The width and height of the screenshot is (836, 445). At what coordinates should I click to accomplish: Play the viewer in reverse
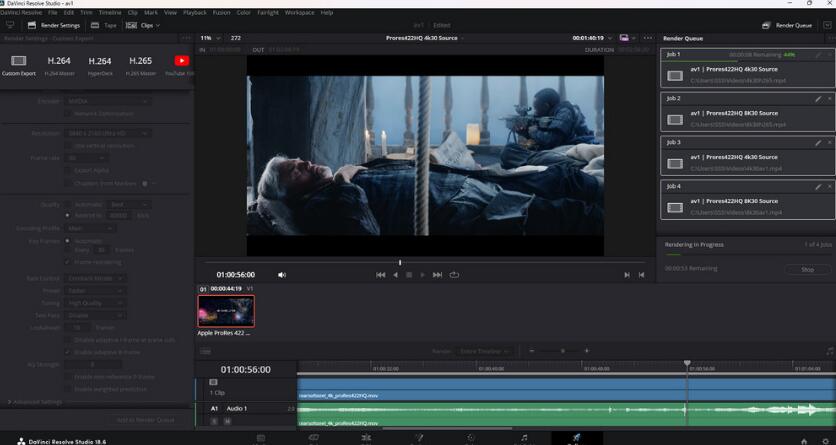click(x=395, y=275)
